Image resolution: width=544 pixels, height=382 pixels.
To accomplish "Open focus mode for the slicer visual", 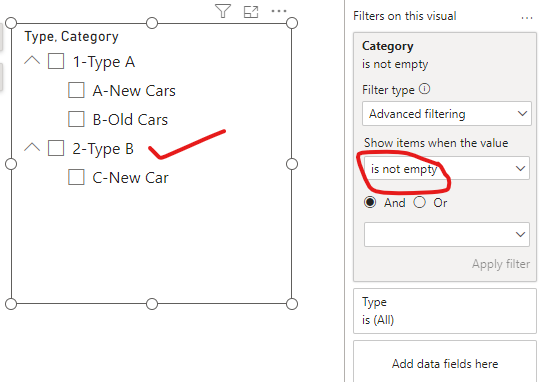I will tap(251, 11).
